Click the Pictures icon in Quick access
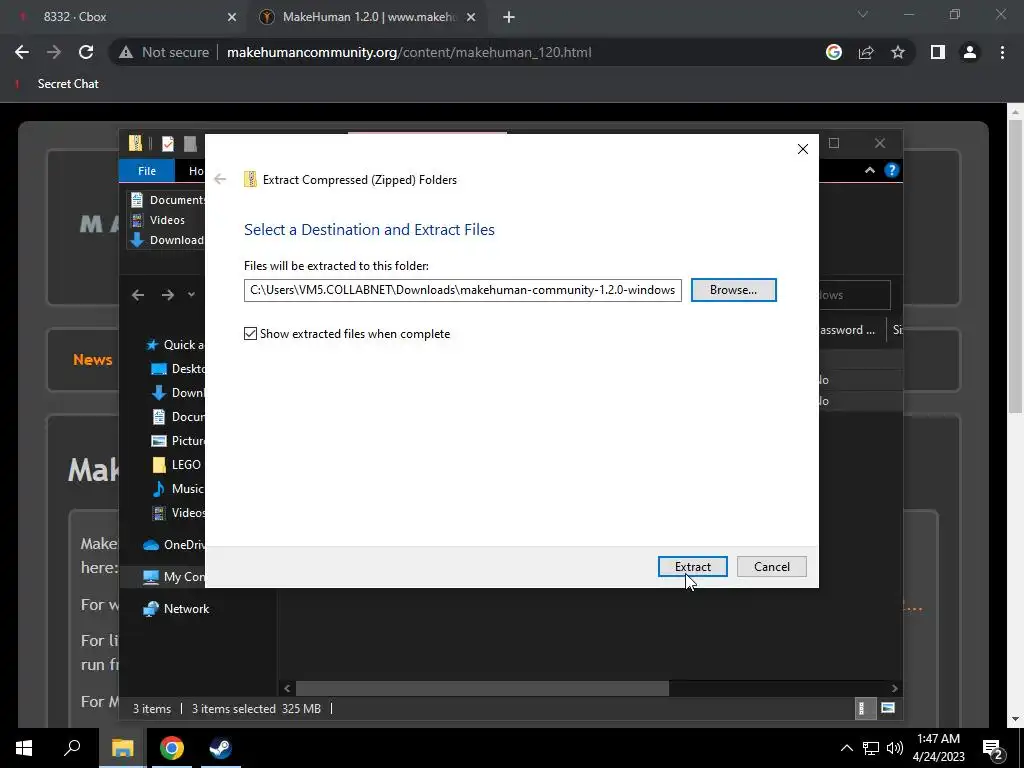1024x768 pixels. 159,441
